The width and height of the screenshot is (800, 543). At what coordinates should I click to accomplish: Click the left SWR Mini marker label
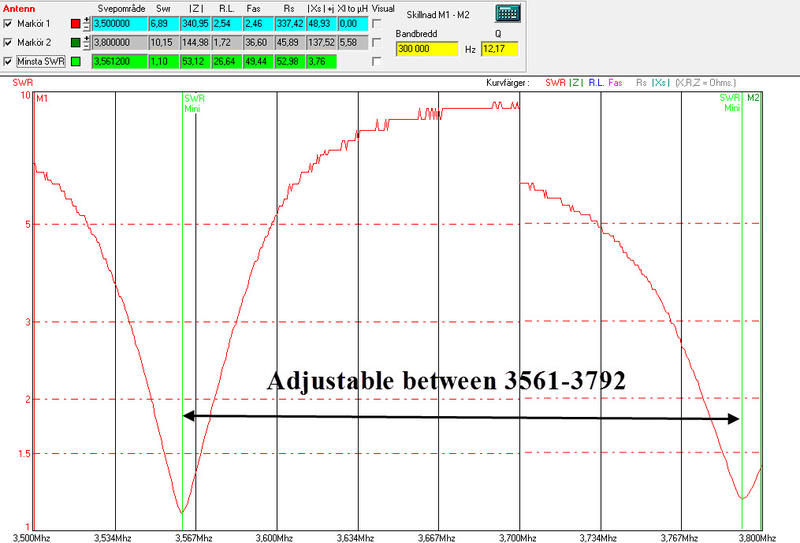coord(194,103)
